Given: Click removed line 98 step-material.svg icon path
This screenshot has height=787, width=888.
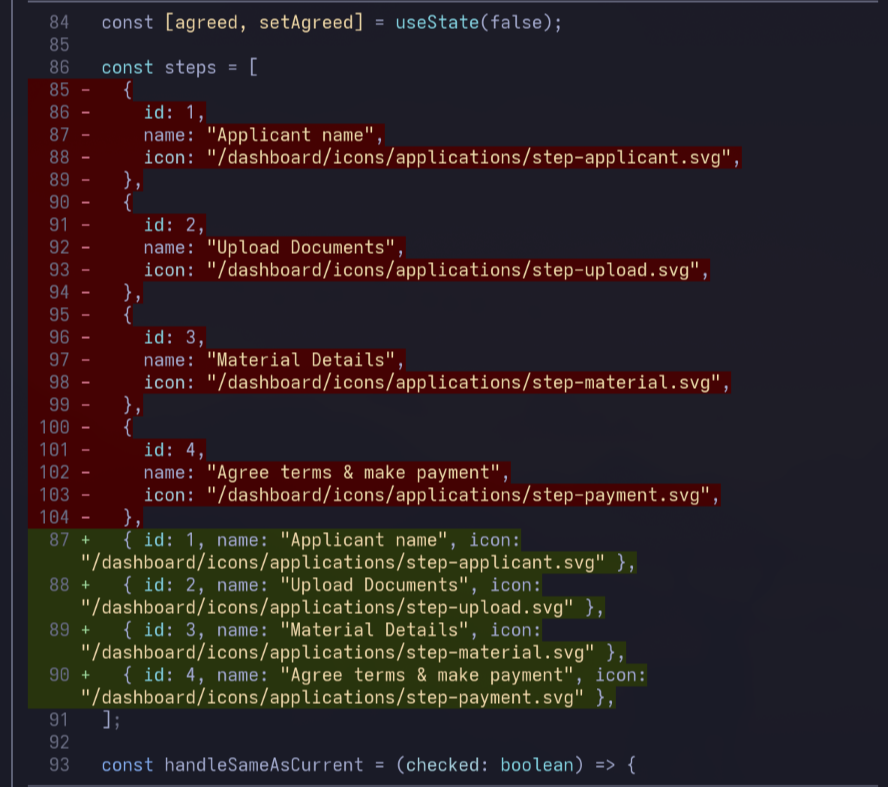Looking at the screenshot, I should click(437, 383).
